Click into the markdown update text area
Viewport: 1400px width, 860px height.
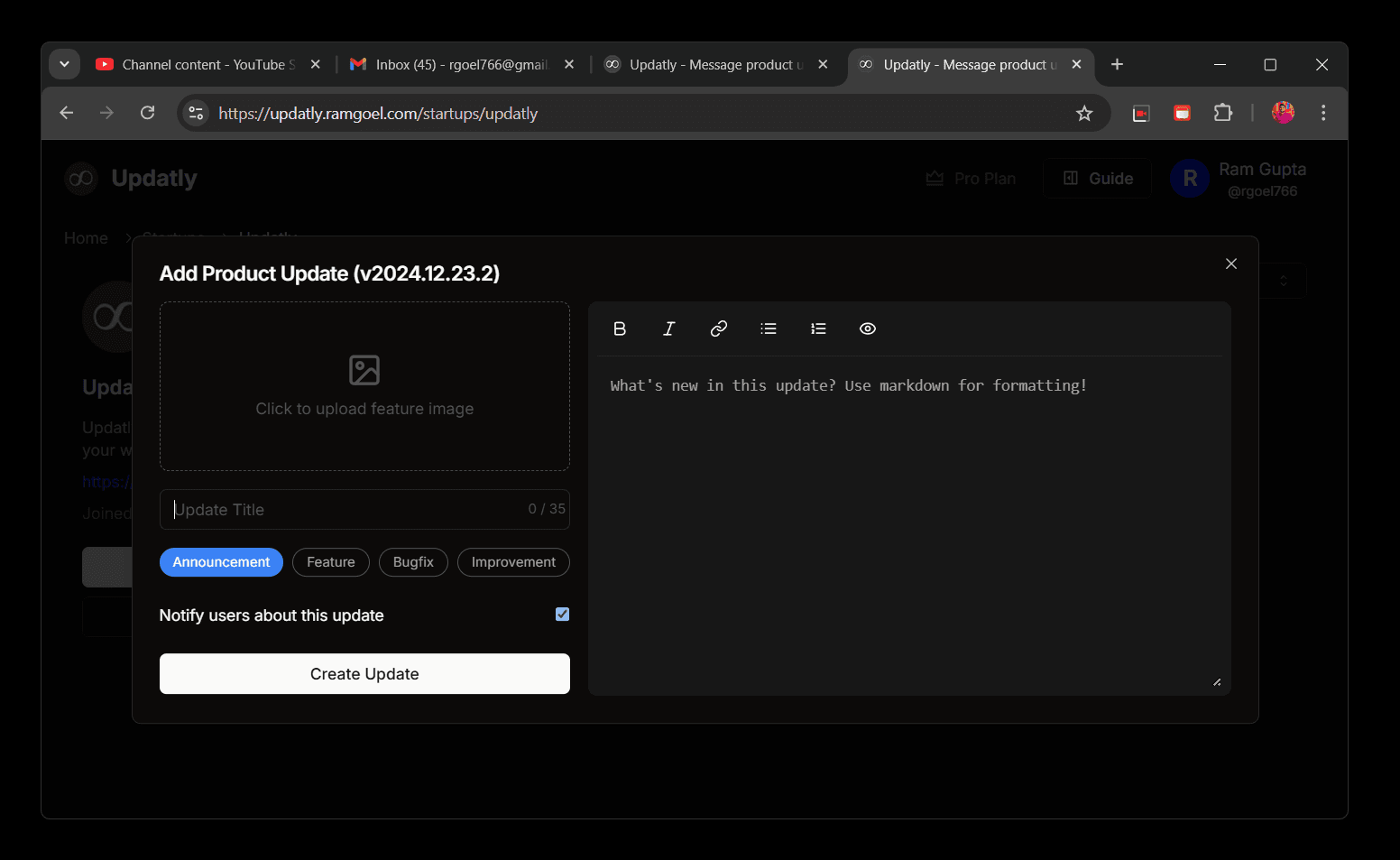(x=909, y=523)
